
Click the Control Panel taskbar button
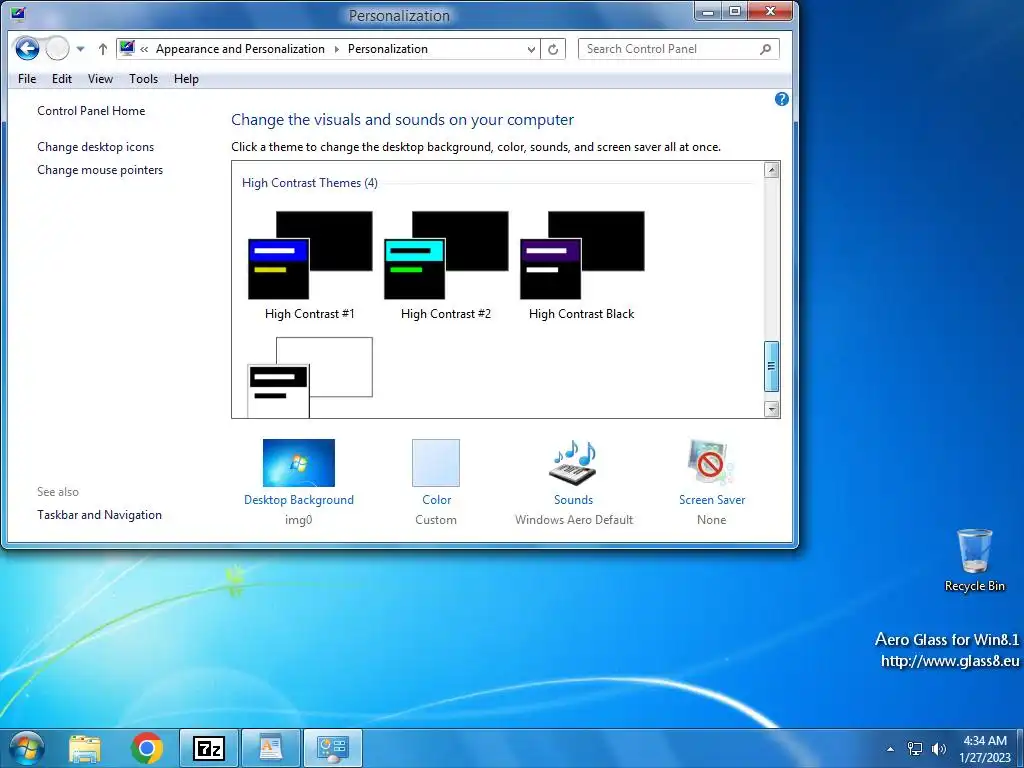pyautogui.click(x=332, y=748)
